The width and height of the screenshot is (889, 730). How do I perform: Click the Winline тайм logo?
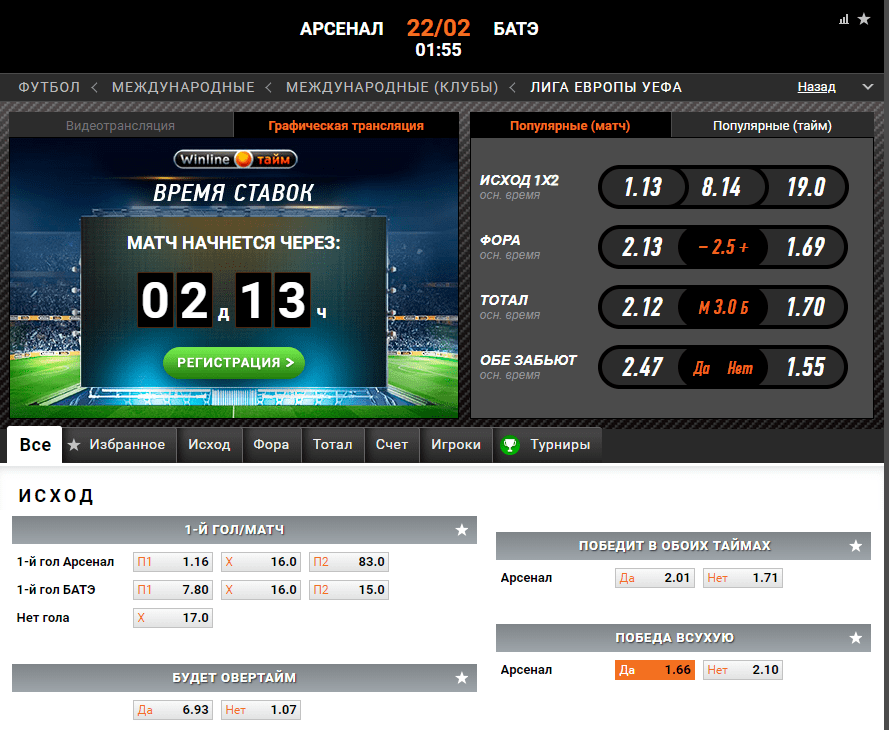(235, 159)
